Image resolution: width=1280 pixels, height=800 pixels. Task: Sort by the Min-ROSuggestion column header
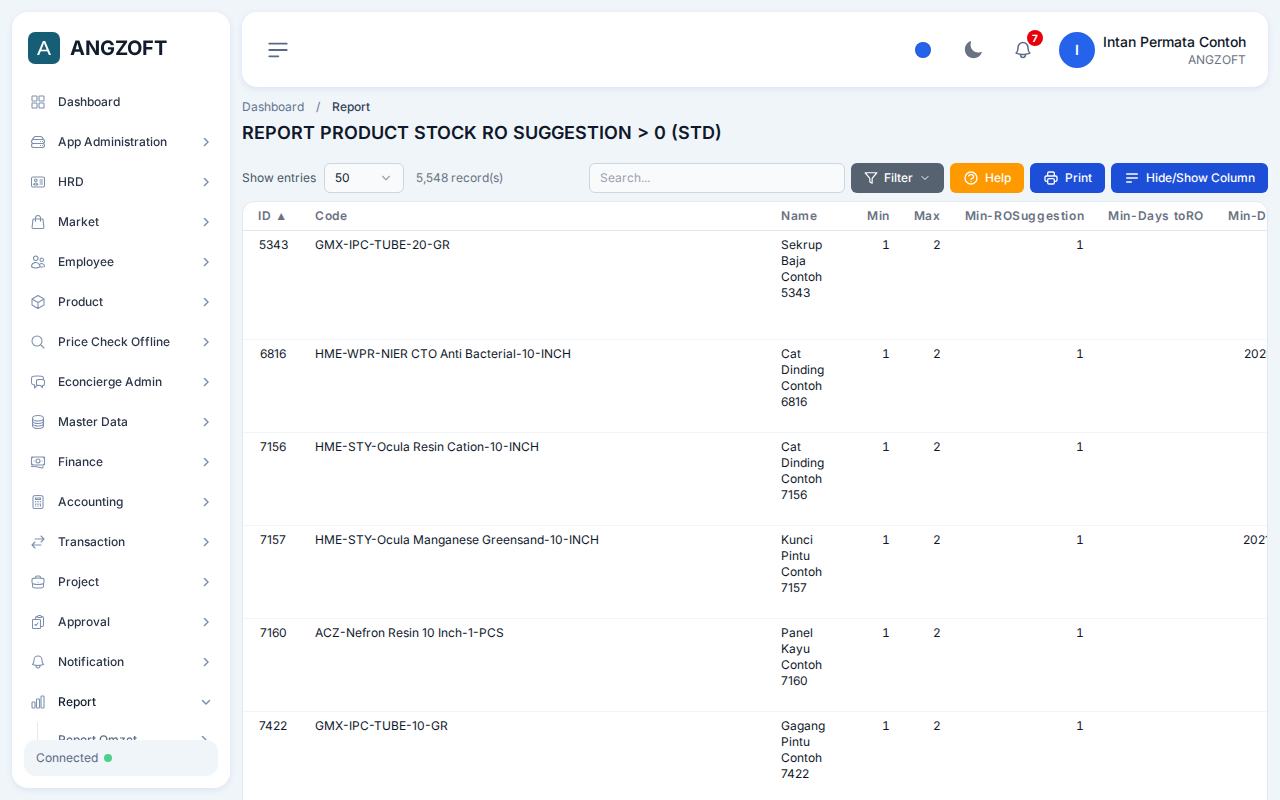1024,216
